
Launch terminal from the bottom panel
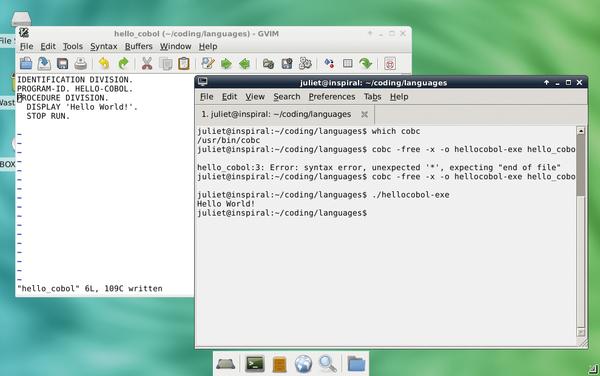(x=255, y=363)
